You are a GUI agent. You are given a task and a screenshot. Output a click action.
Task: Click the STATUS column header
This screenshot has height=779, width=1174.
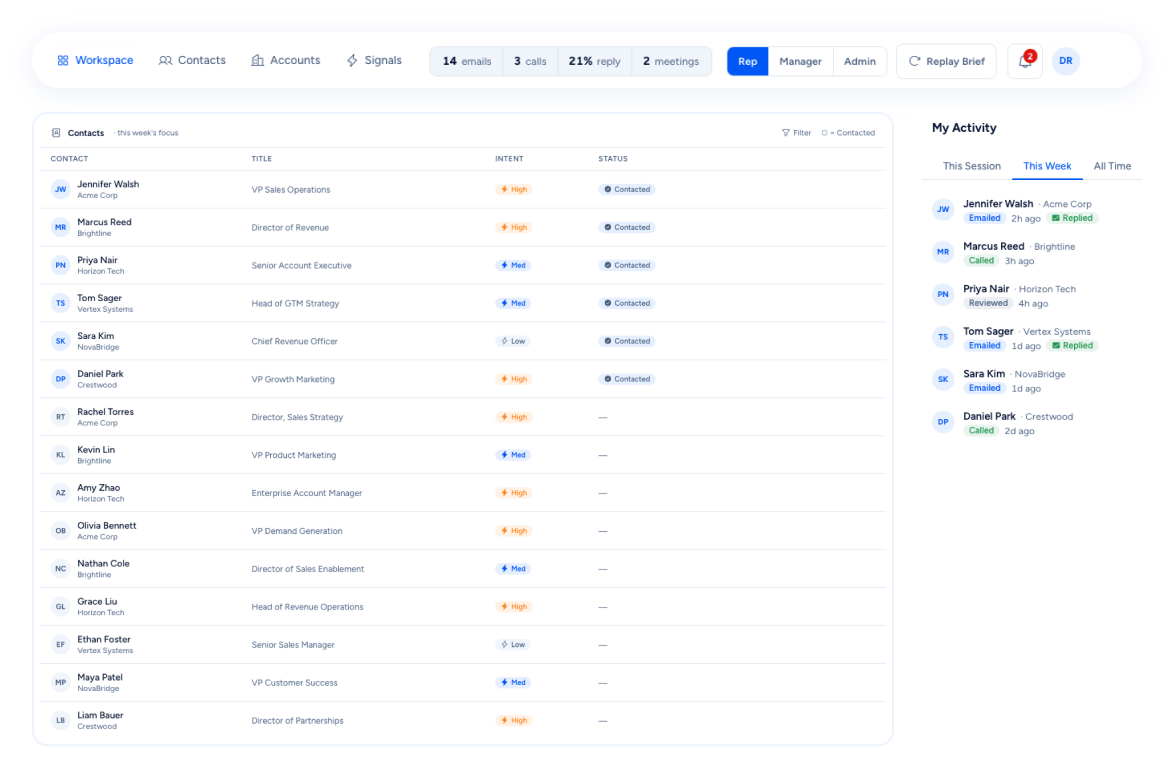[x=612, y=159]
